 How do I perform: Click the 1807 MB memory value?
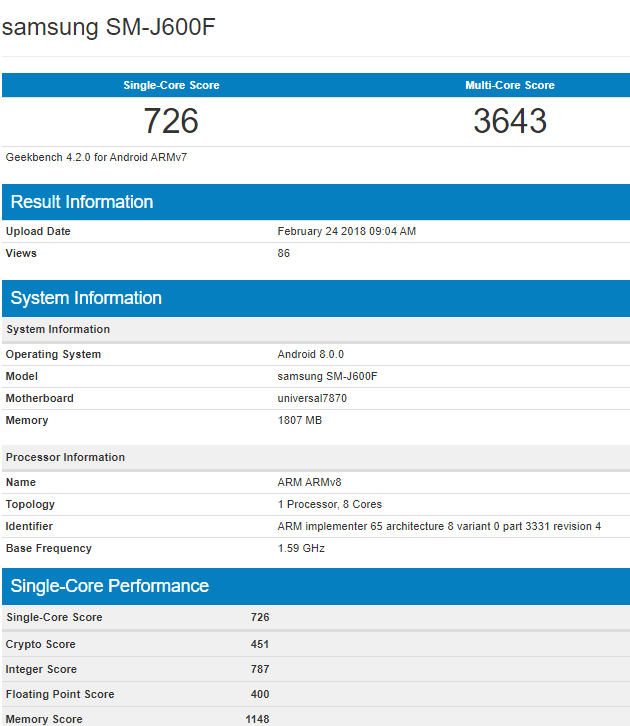299,420
